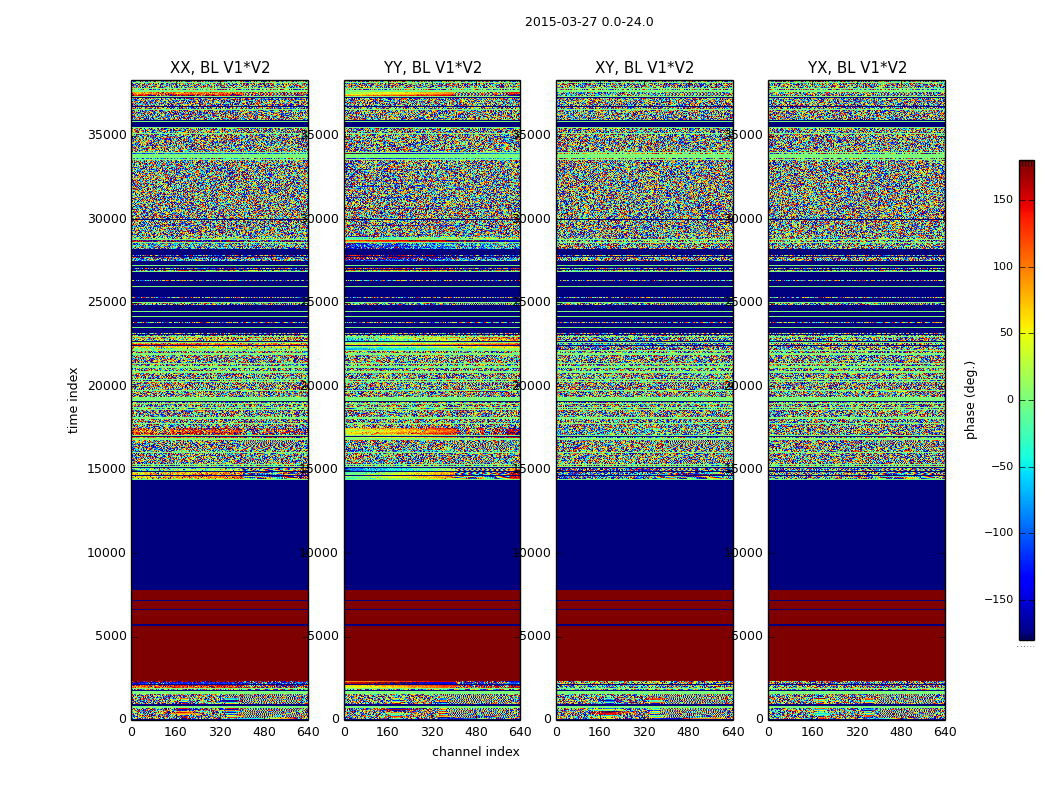Click the date title 2015-03-27 0.0-24.0

[x=589, y=22]
